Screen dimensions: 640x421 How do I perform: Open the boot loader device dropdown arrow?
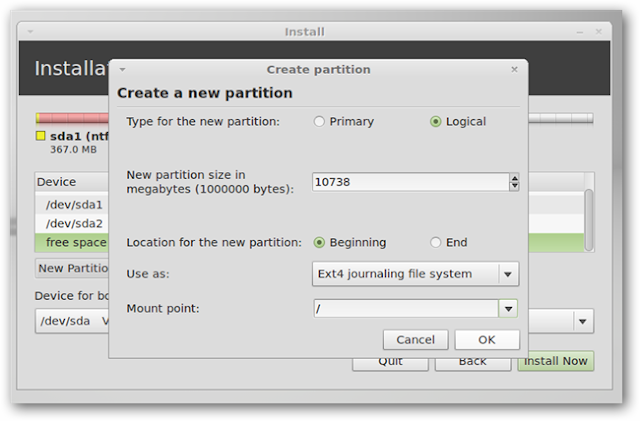[x=582, y=321]
